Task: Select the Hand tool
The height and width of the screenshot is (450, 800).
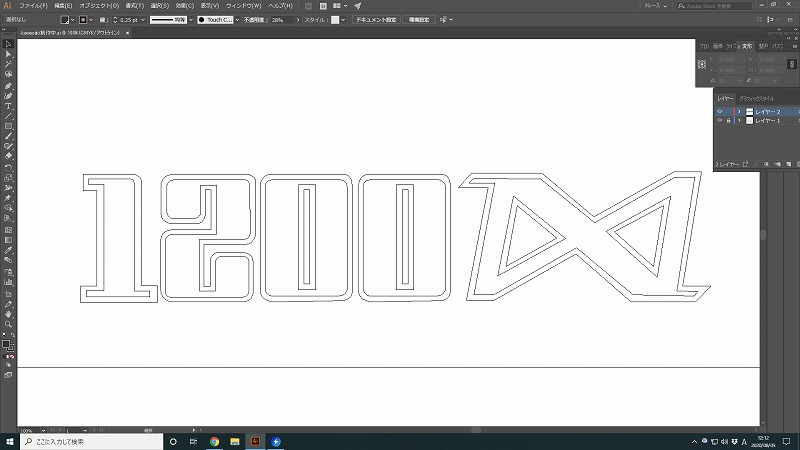Action: tap(8, 314)
